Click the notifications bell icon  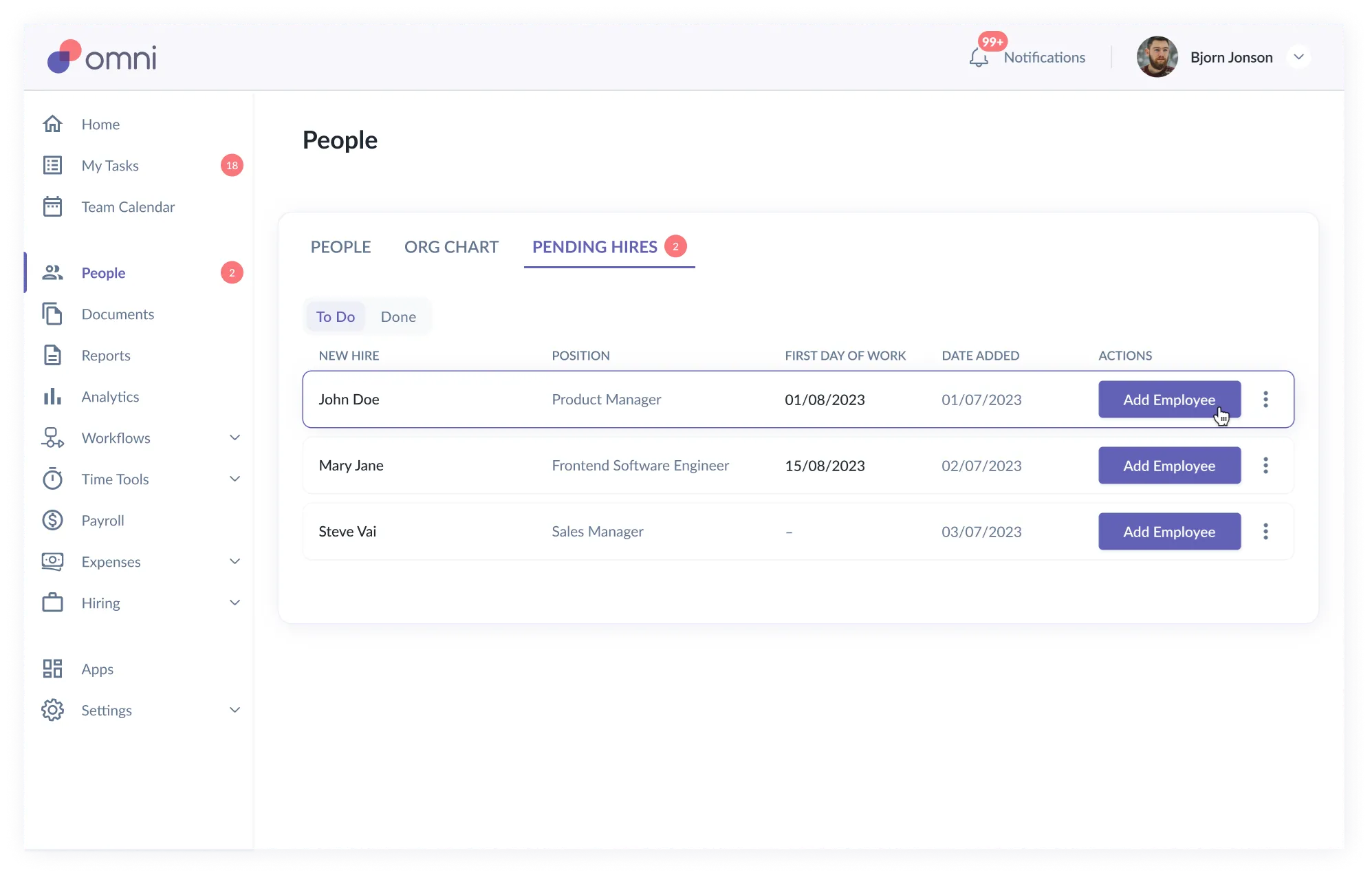[x=978, y=58]
